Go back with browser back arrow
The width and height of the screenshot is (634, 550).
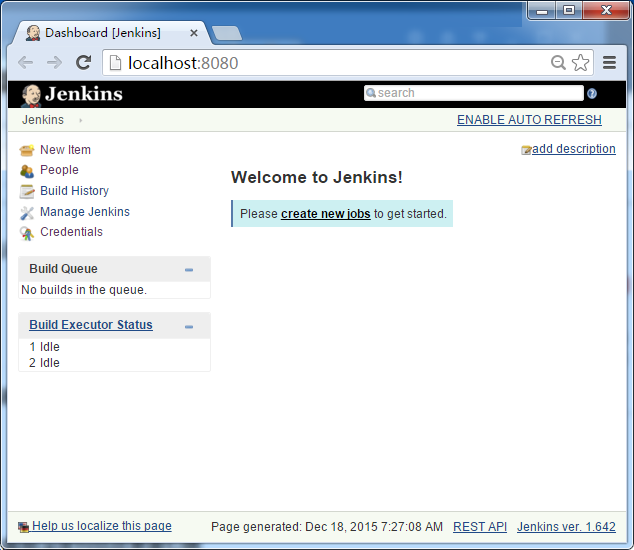tap(26, 63)
